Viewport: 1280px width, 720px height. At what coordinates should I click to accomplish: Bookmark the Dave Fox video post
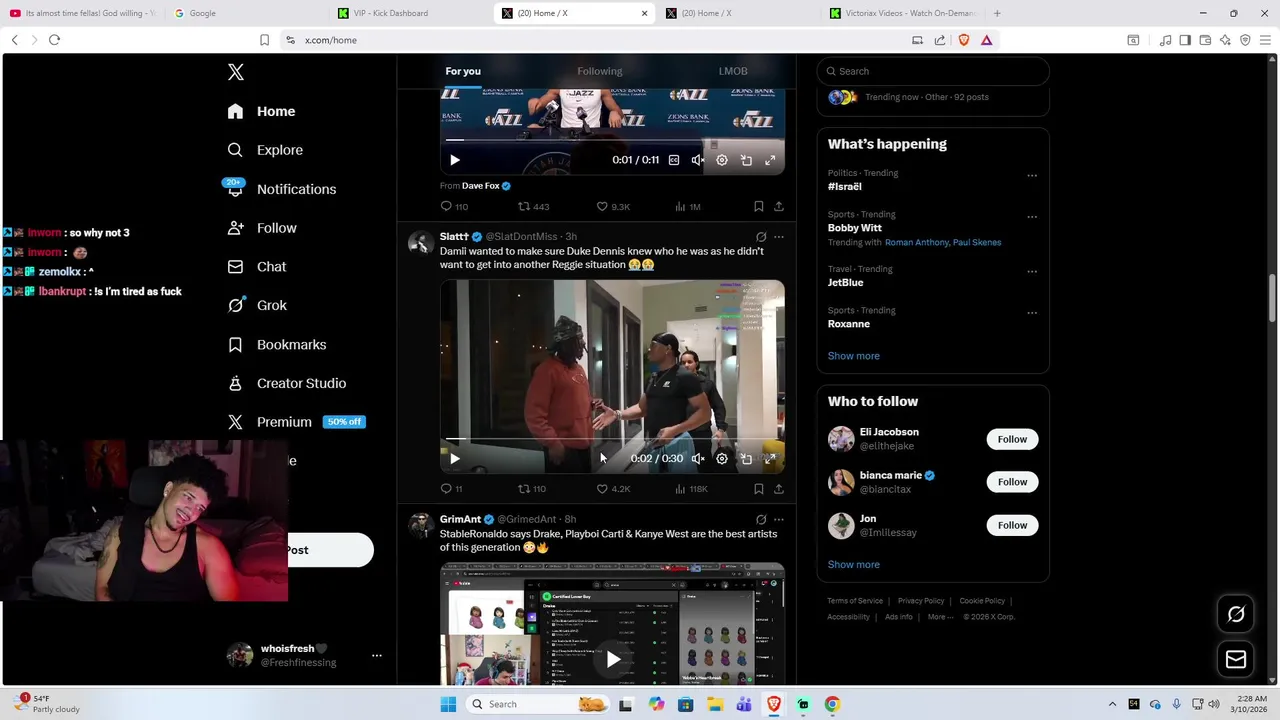pyautogui.click(x=759, y=206)
